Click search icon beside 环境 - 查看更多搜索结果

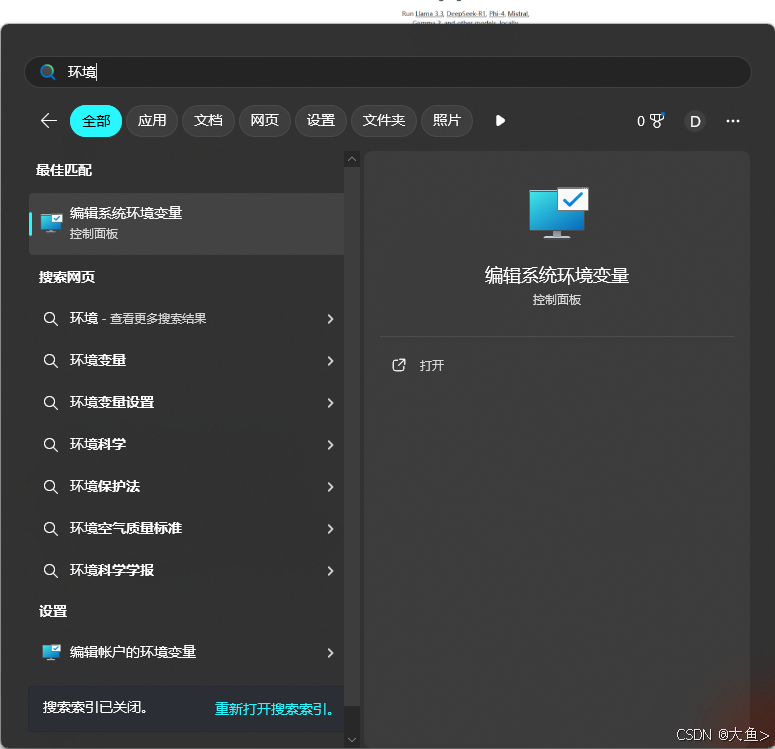click(50, 318)
